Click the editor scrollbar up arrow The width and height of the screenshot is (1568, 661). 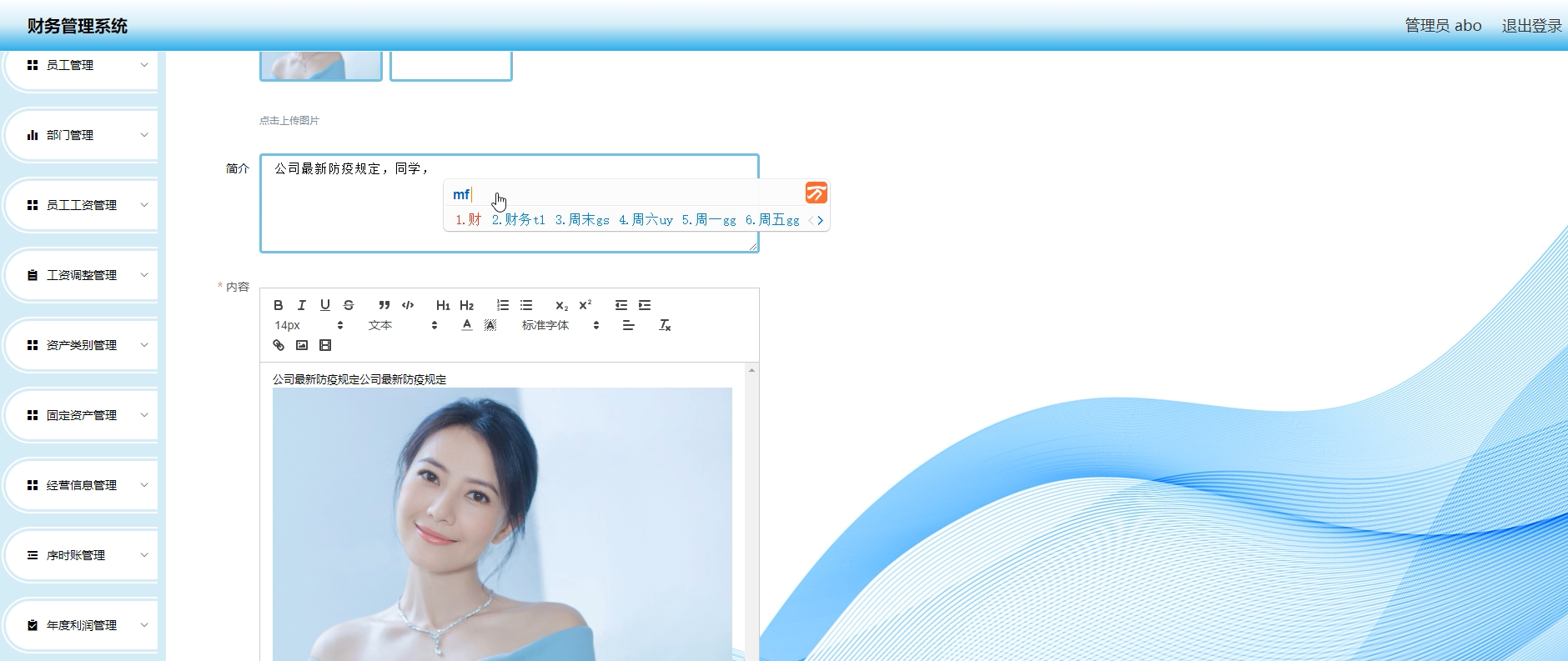751,370
